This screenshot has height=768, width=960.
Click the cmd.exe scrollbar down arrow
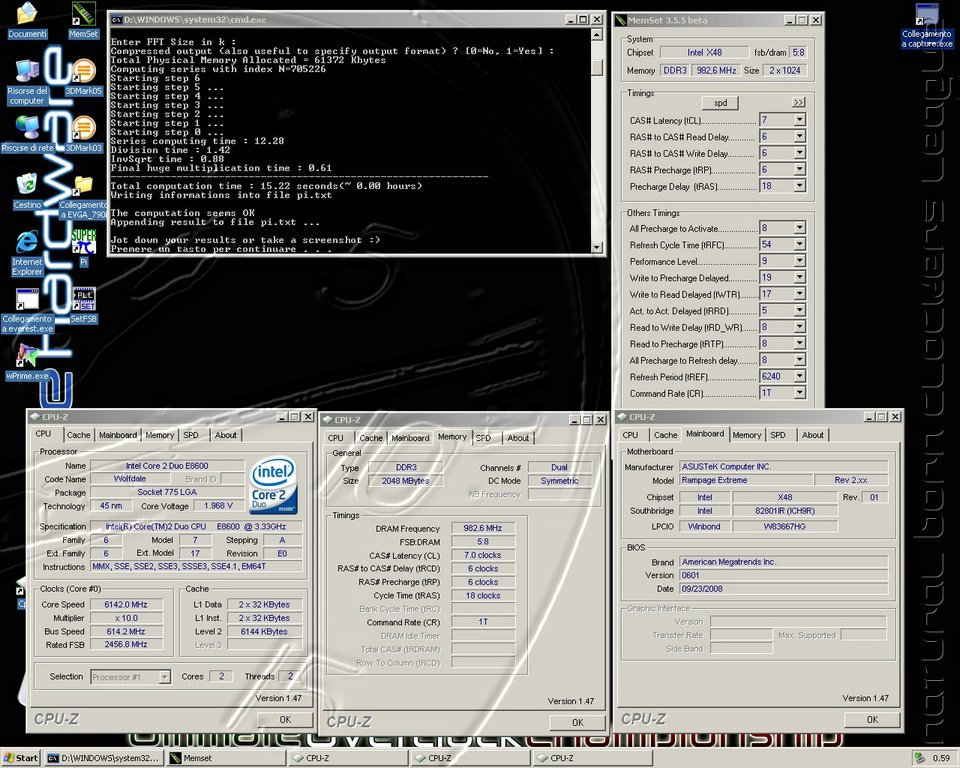(x=597, y=247)
